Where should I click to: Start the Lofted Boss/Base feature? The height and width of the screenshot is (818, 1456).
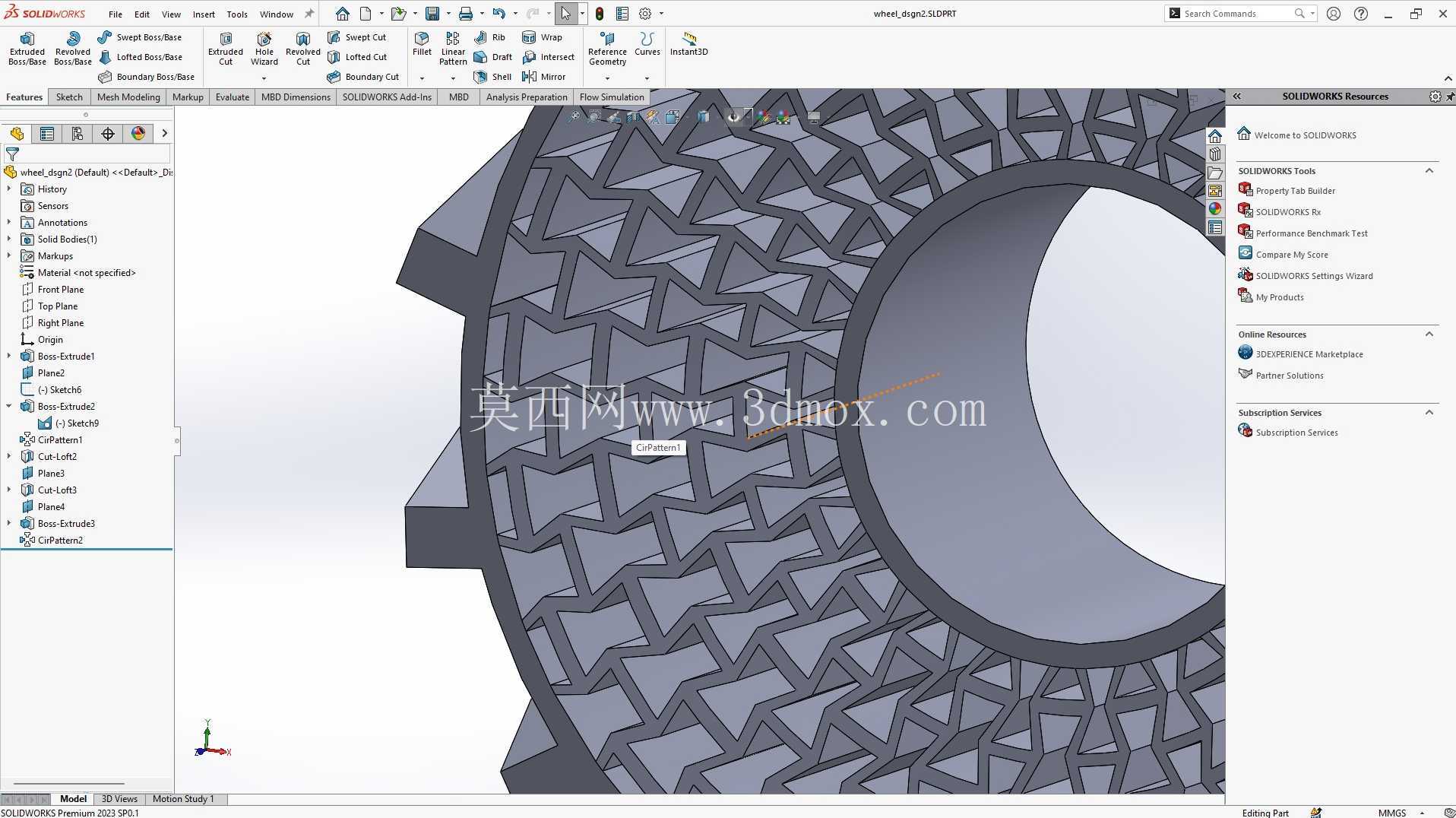point(140,57)
